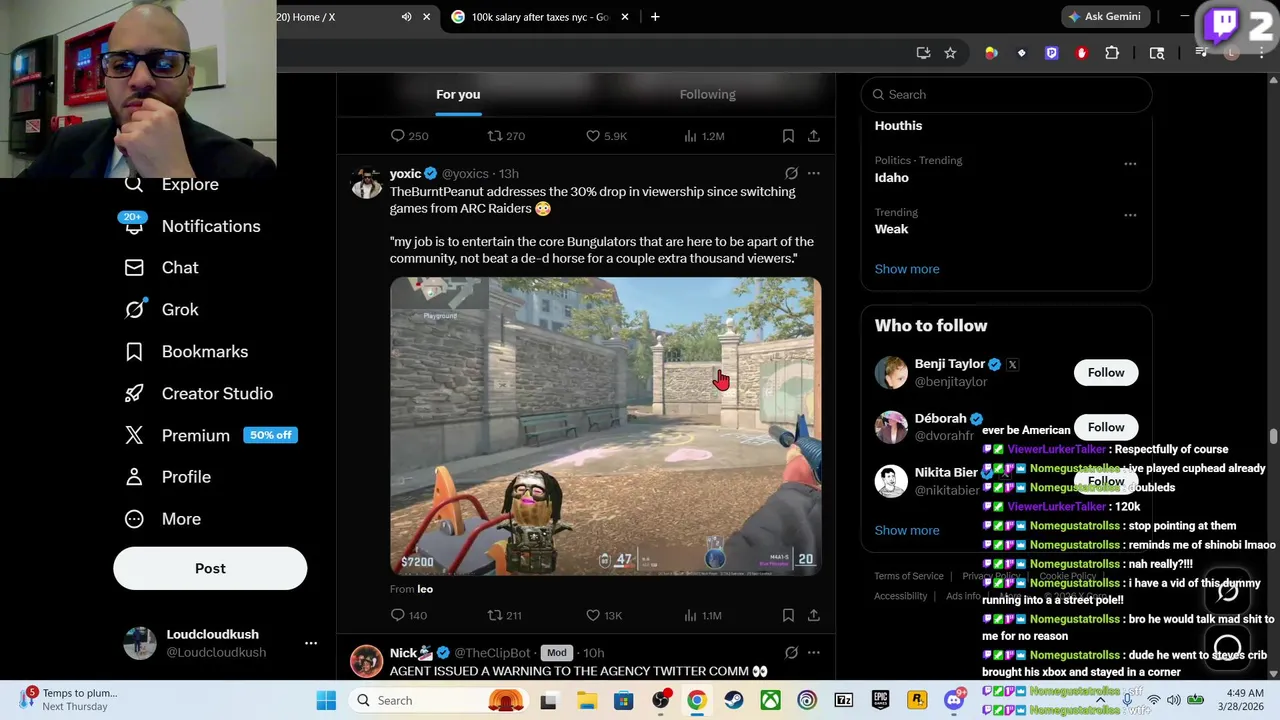
Task: Open Grok explain on yoxic post
Action: pyautogui.click(x=791, y=173)
